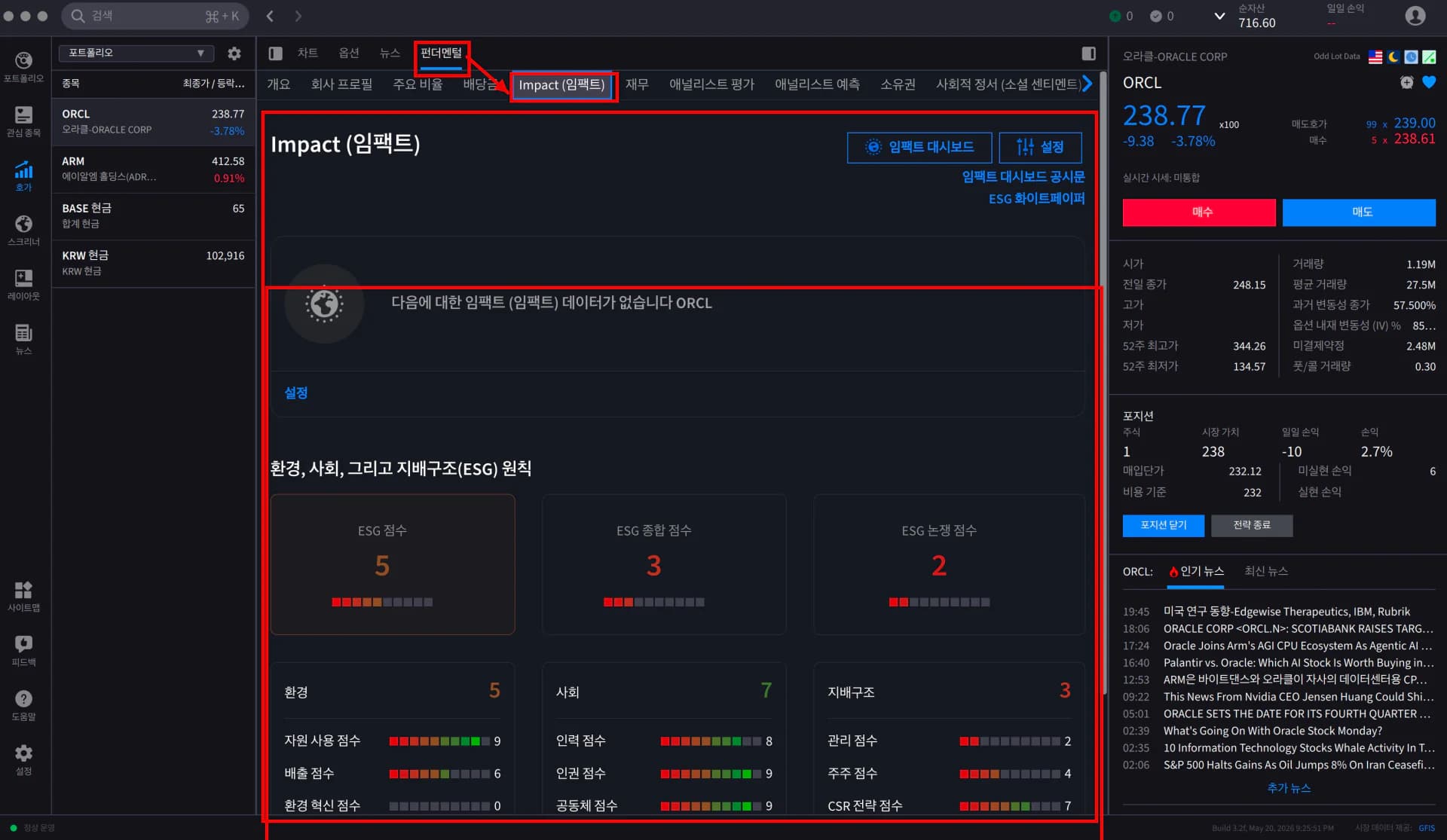The width and height of the screenshot is (1447, 840).
Task: Click the US flag market icon
Action: click(1375, 57)
